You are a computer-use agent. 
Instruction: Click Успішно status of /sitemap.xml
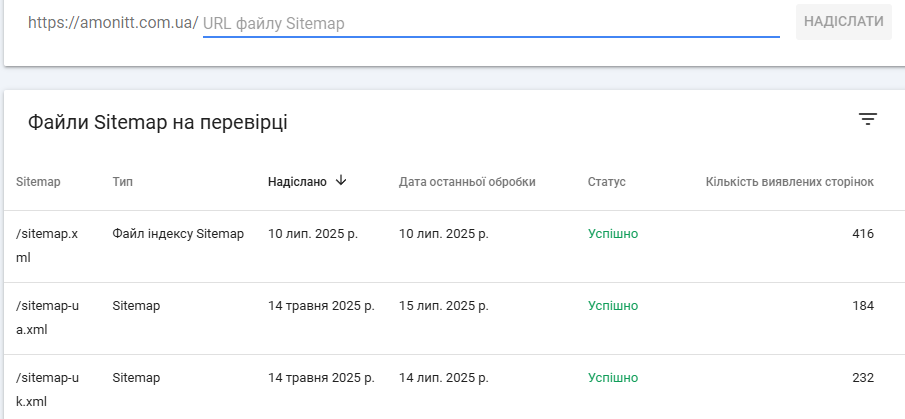click(613, 234)
